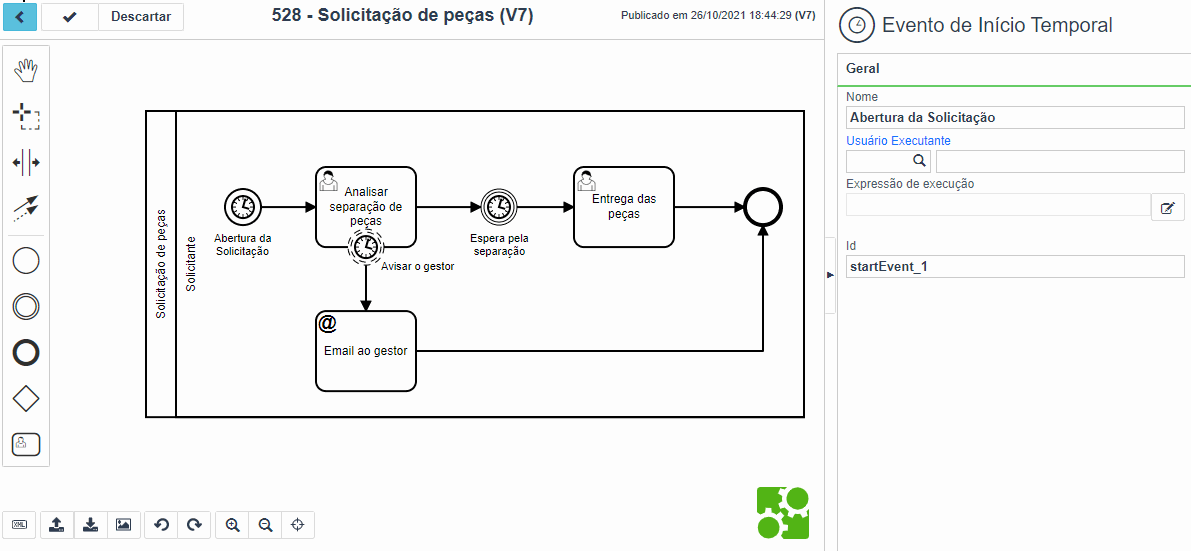The height and width of the screenshot is (551, 1191).
Task: Click the undo arrow button
Action: click(162, 524)
